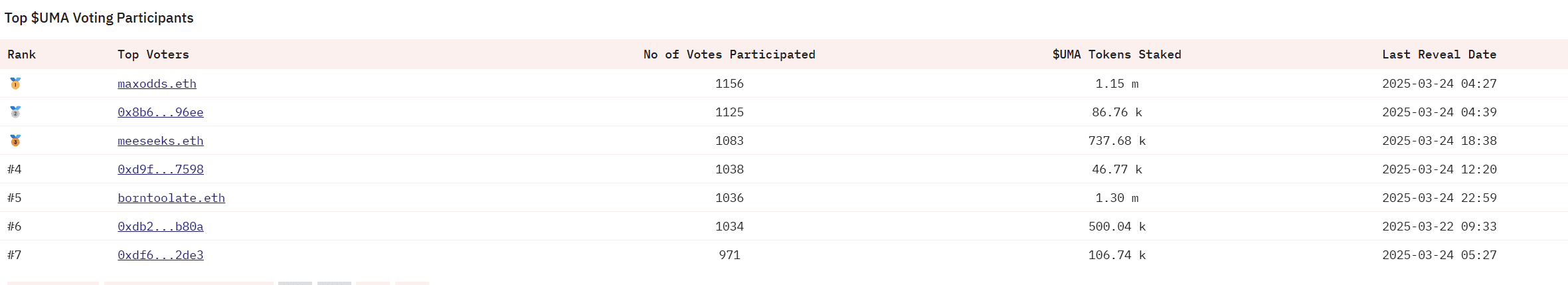Select the 1156 votes cell
1568x285 pixels.
tap(729, 84)
